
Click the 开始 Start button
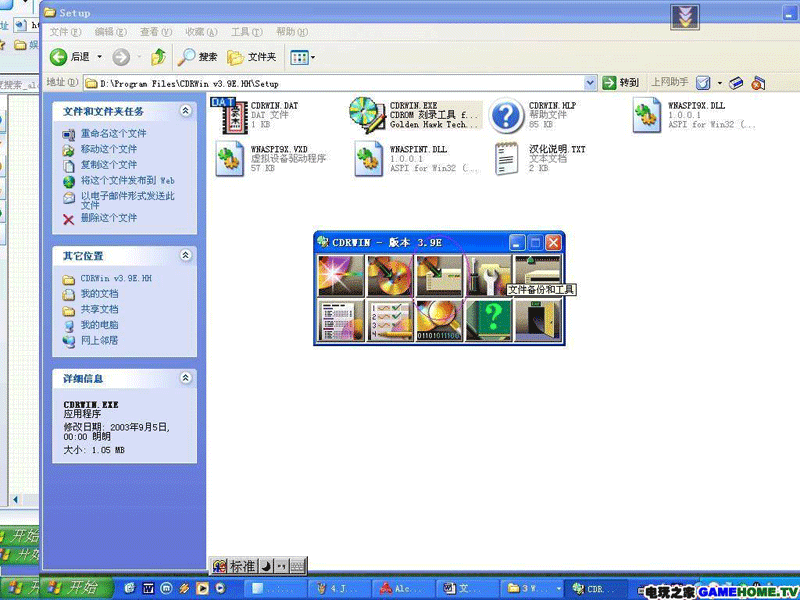tap(76, 588)
